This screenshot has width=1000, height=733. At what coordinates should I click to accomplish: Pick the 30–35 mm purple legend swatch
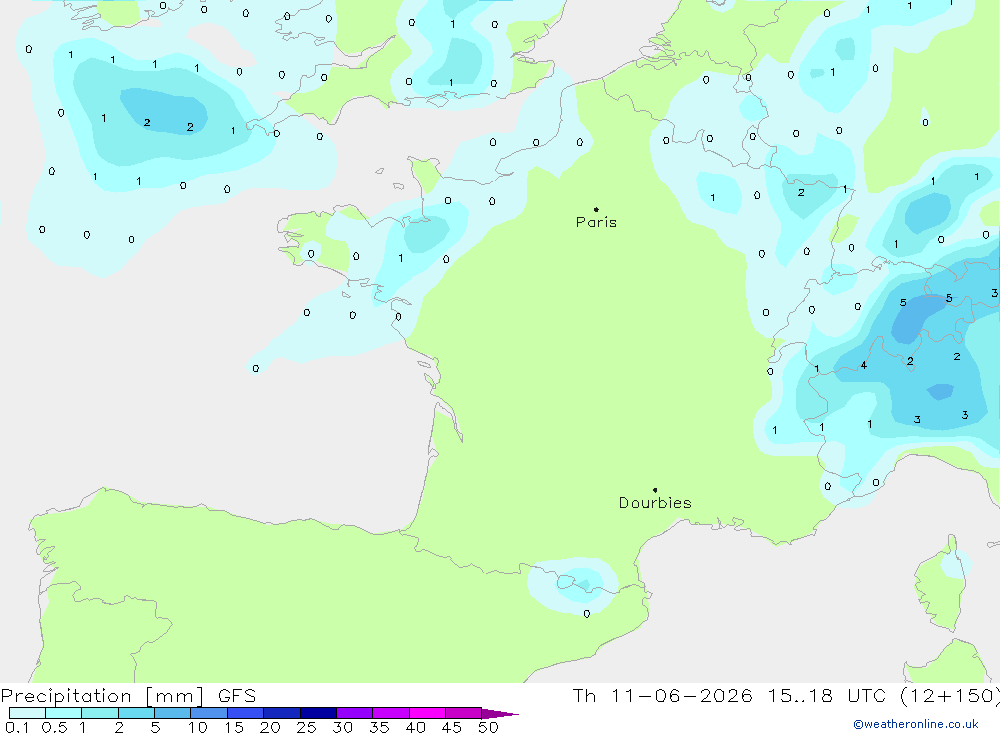pyautogui.click(x=355, y=713)
